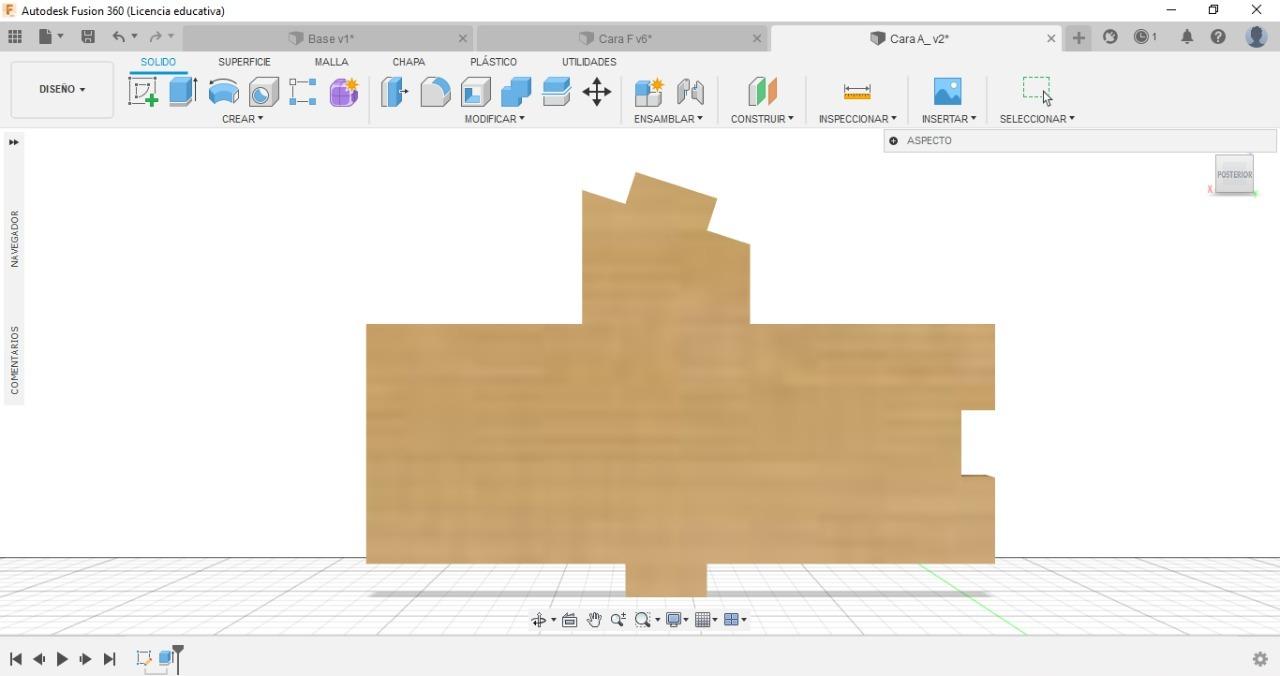Image resolution: width=1280 pixels, height=676 pixels.
Task: Switch to the PLÁSTICO tab
Action: tap(493, 62)
